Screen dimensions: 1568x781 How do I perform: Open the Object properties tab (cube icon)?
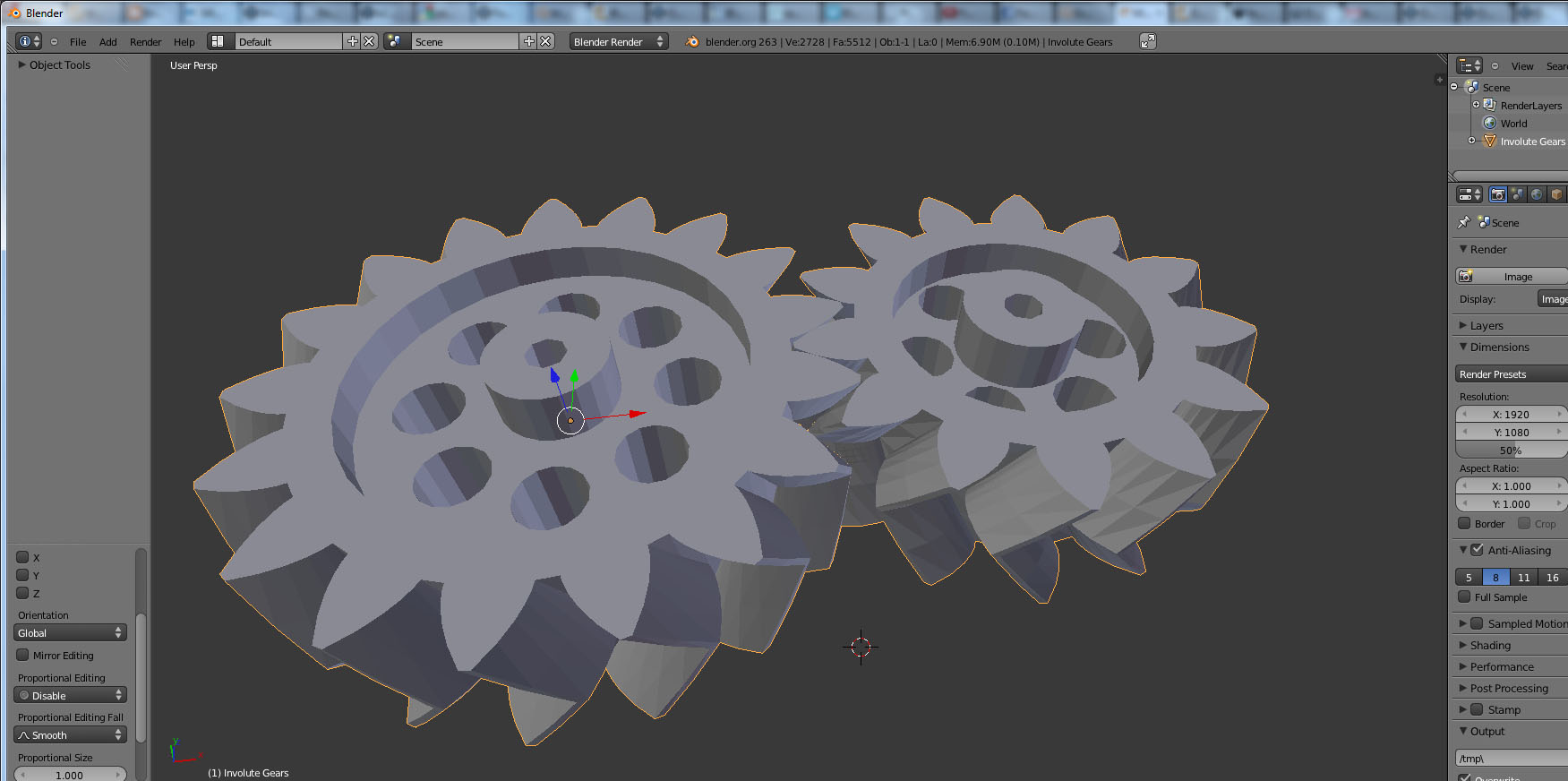click(1556, 194)
